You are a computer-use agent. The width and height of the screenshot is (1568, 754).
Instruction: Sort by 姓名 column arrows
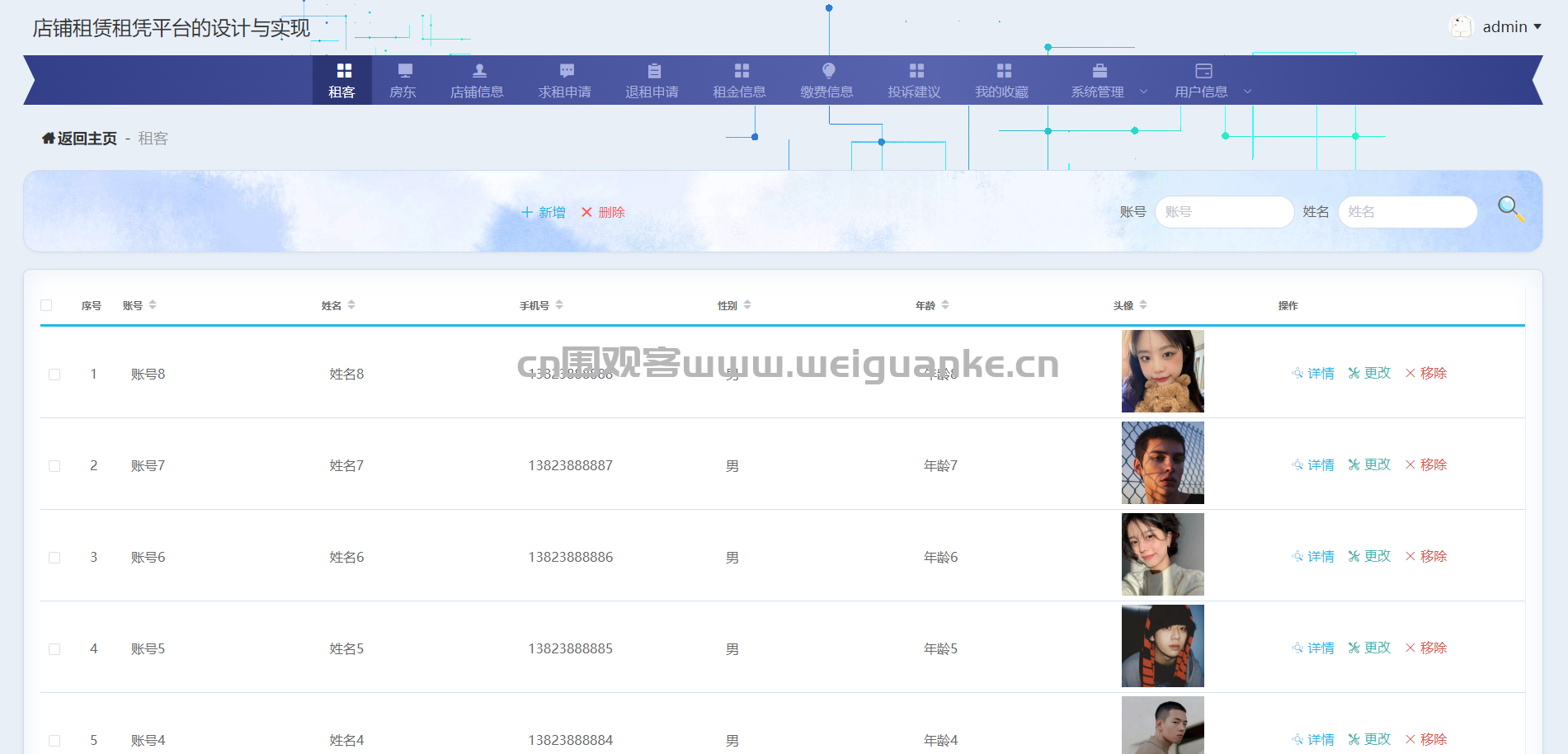[x=351, y=305]
